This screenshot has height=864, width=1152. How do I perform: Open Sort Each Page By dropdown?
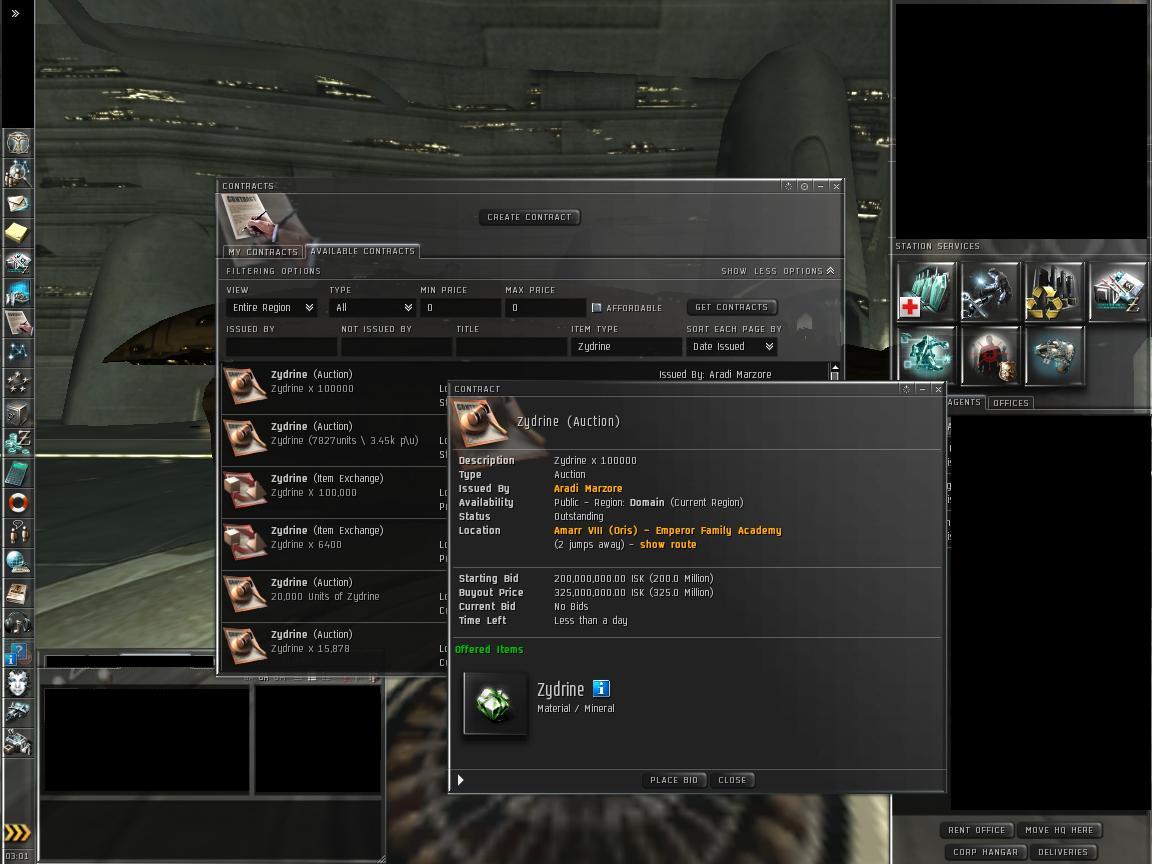click(x=732, y=347)
